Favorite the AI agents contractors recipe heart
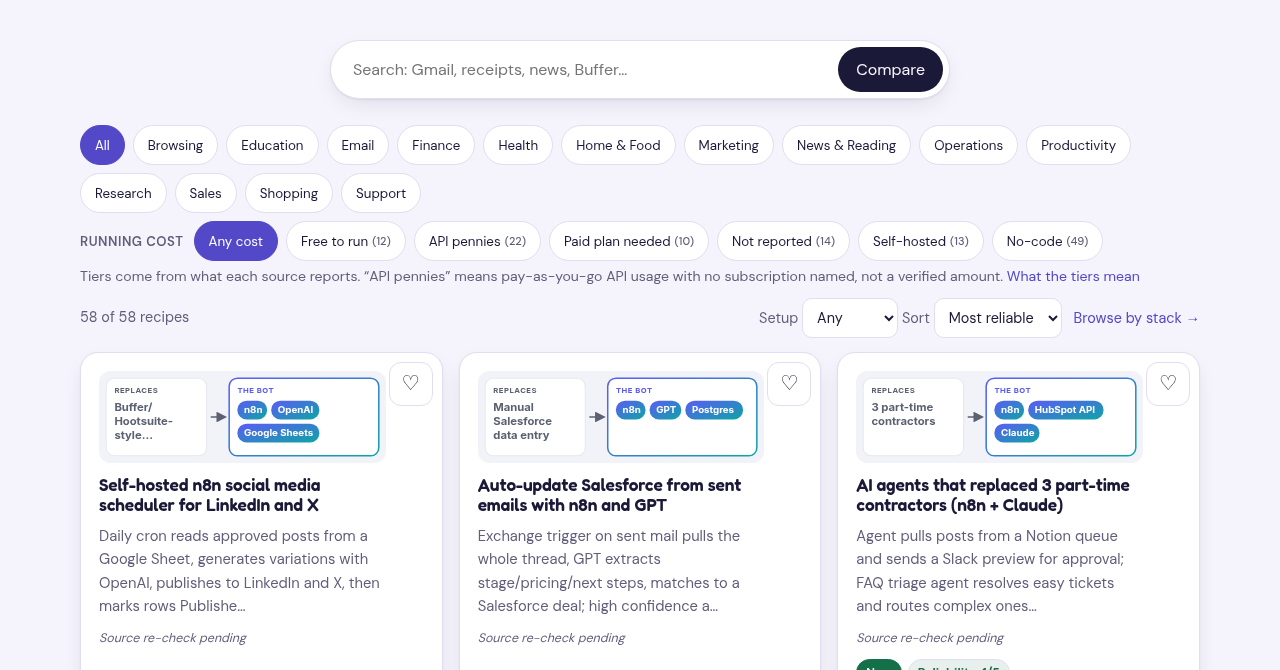Image resolution: width=1280 pixels, height=670 pixels. tap(1168, 384)
